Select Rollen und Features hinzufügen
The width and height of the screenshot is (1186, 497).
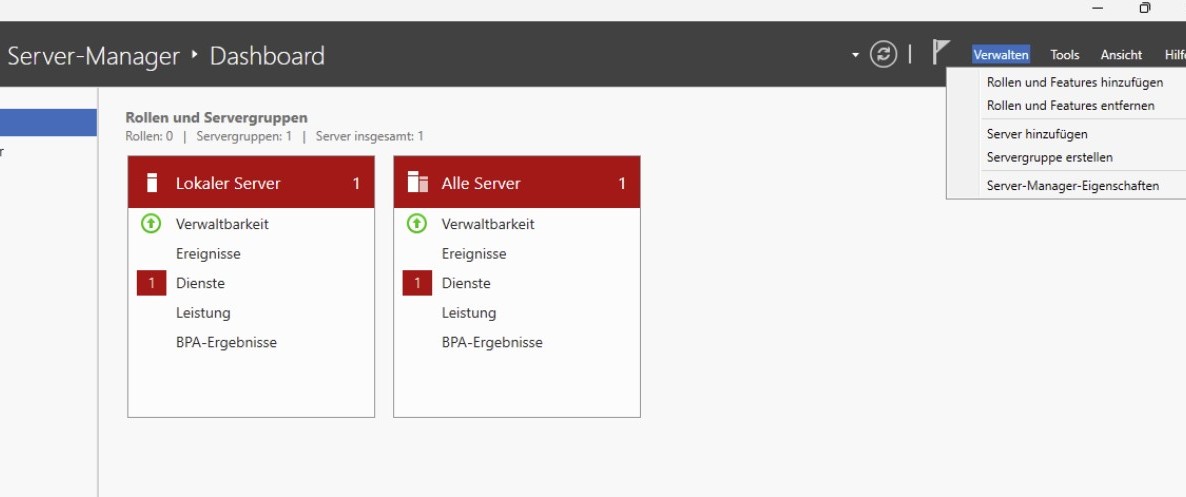pos(1074,82)
